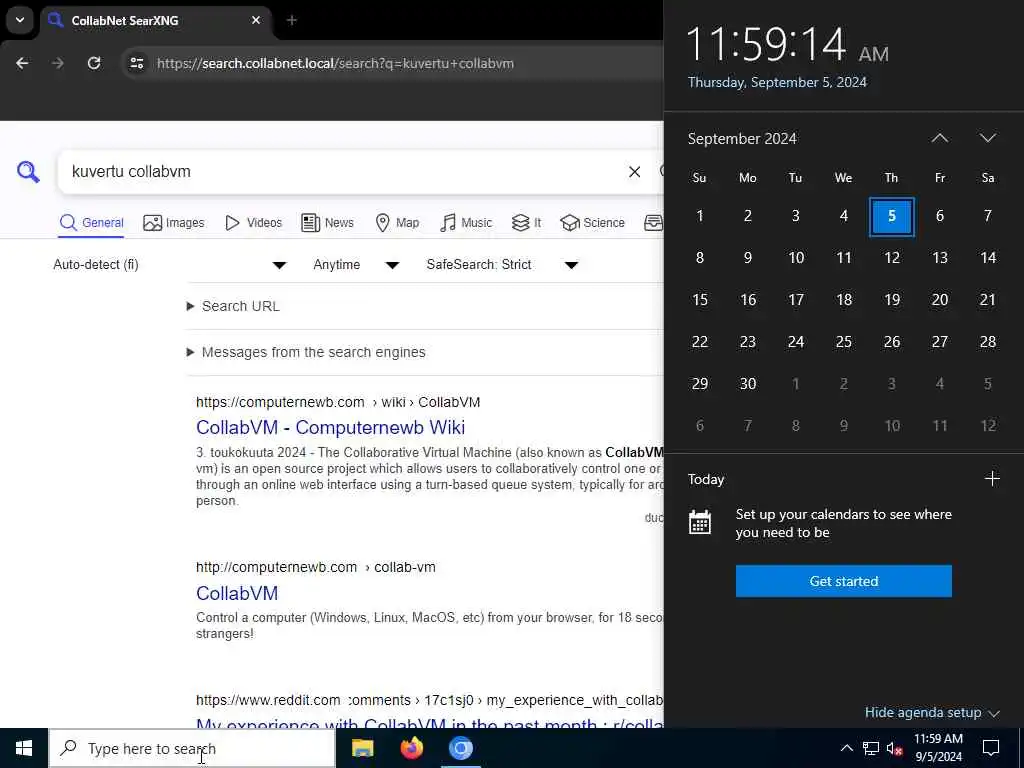This screenshot has width=1024, height=768.
Task: Open the tab search chevron button
Action: 20,20
